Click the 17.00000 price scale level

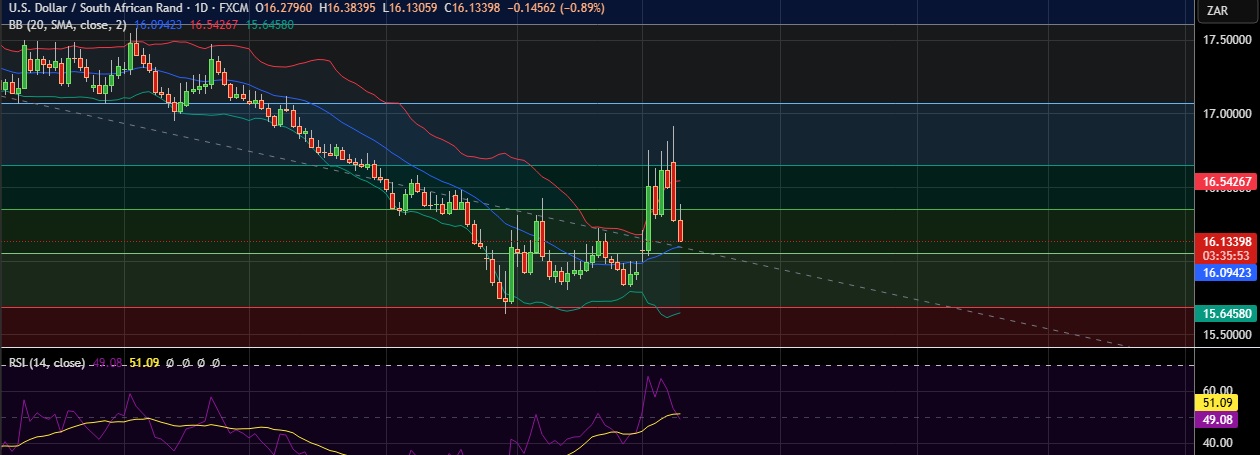(x=1228, y=114)
